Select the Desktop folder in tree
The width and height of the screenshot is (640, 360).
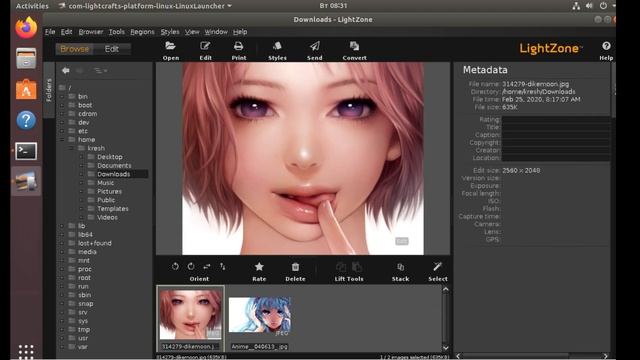coord(110,157)
